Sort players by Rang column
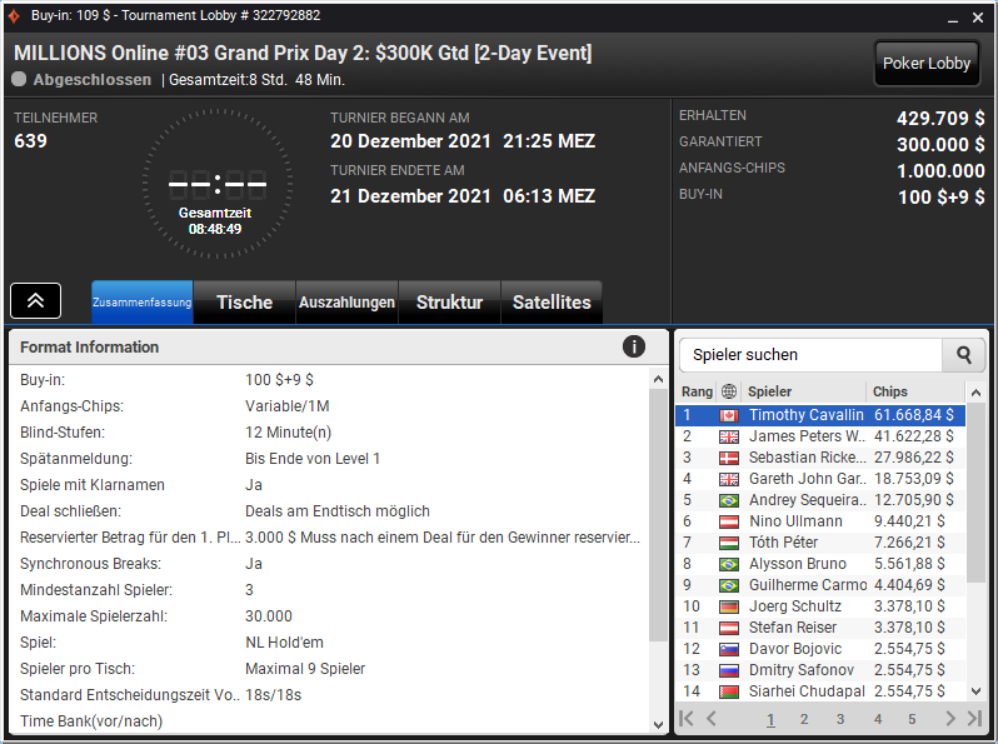Screen dimensions: 998x744 (x=697, y=391)
